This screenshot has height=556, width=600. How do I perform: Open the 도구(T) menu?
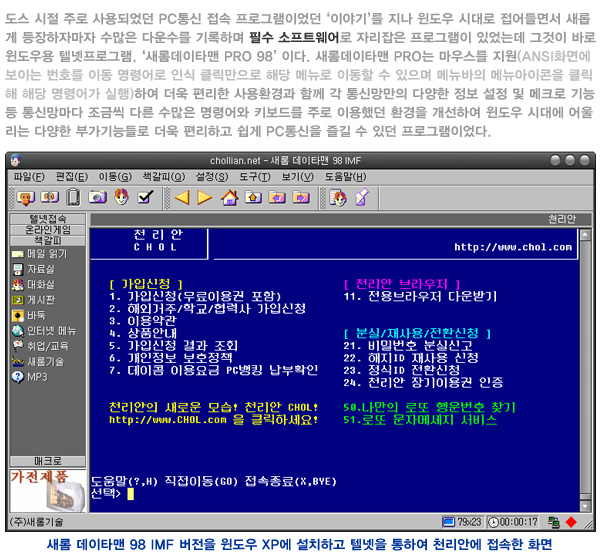coord(255,177)
